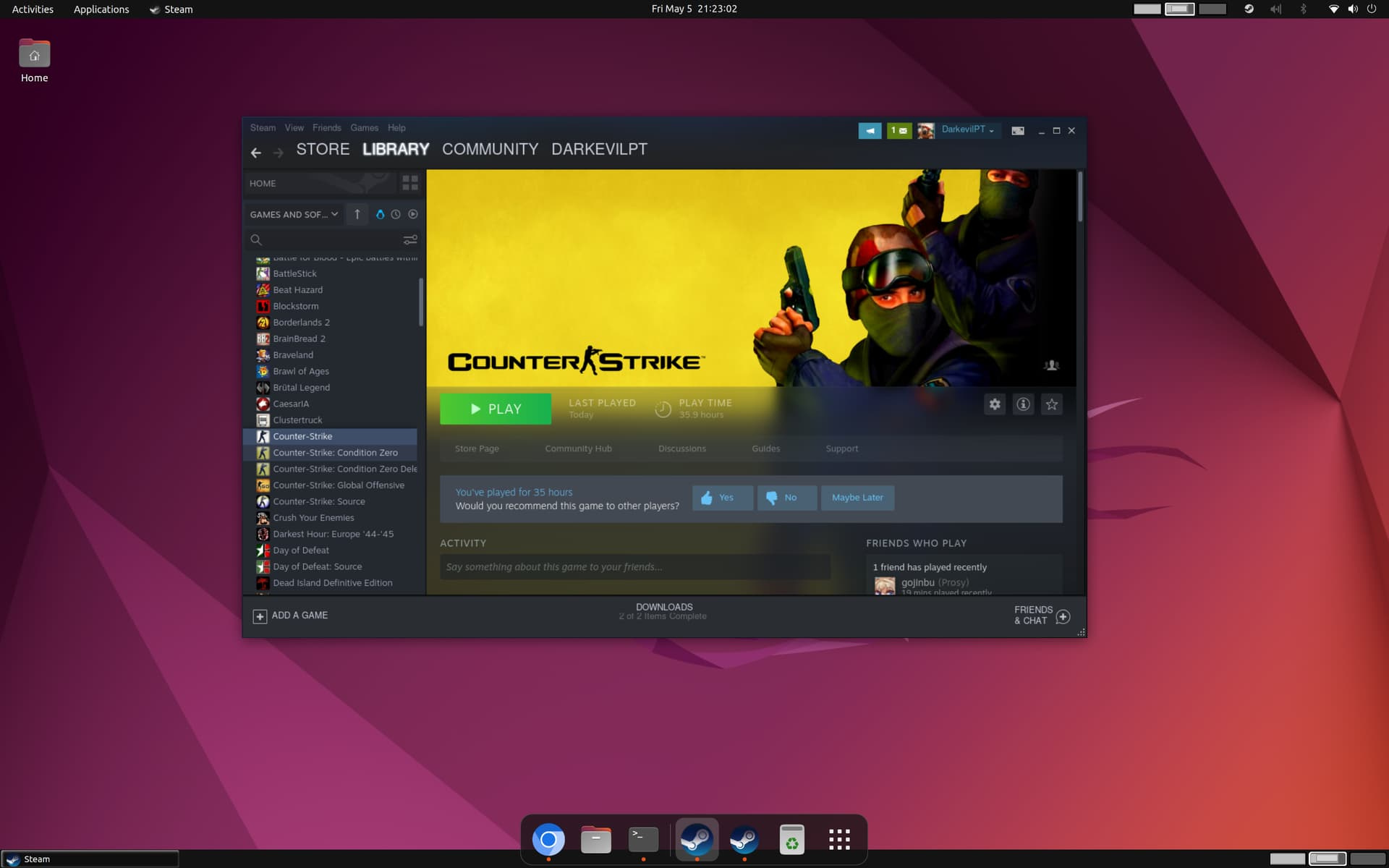Select Counter-Strike: Global Offensive from library
Image resolution: width=1389 pixels, height=868 pixels.
click(339, 484)
